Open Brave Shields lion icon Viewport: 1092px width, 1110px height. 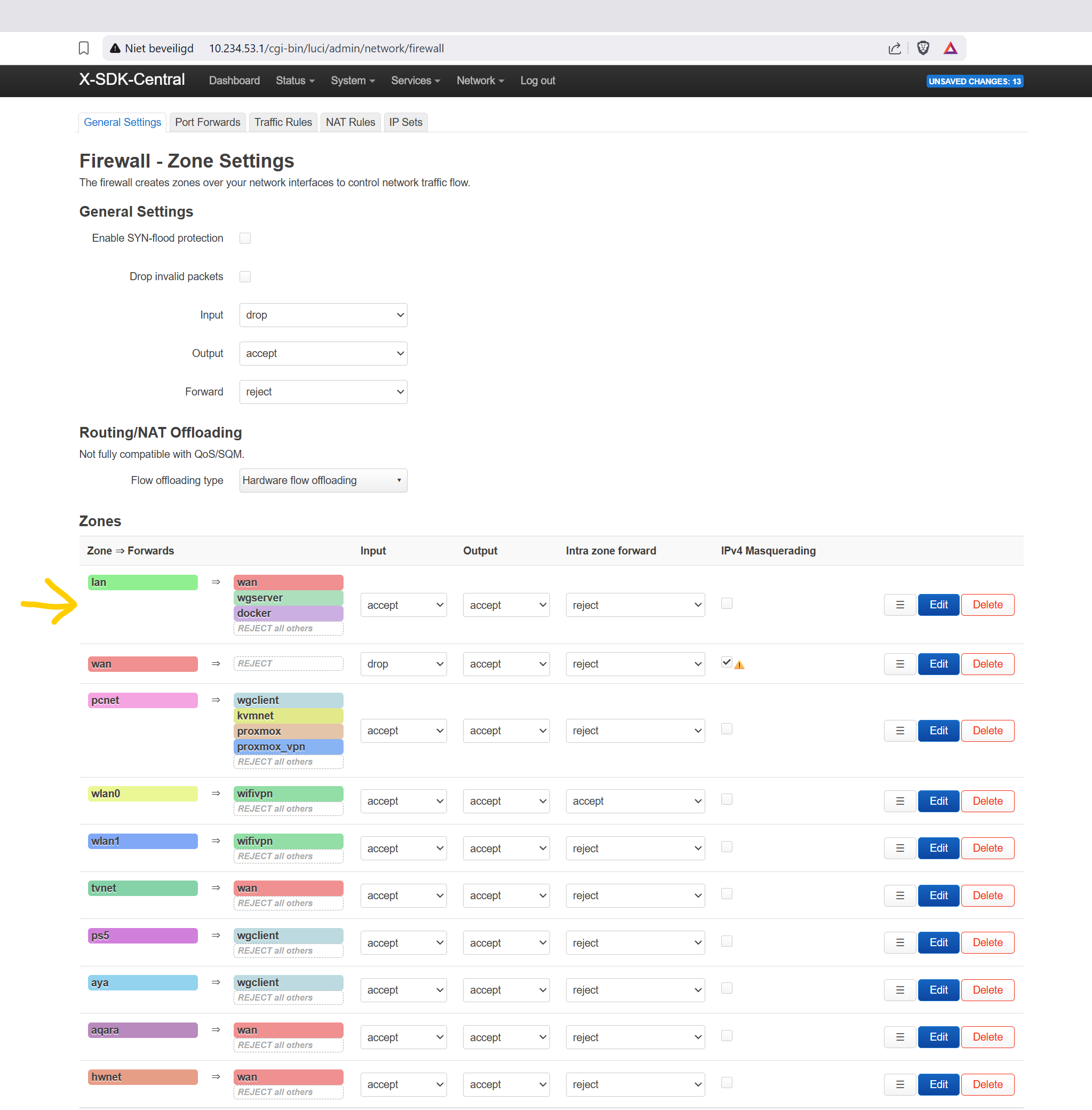coord(922,48)
